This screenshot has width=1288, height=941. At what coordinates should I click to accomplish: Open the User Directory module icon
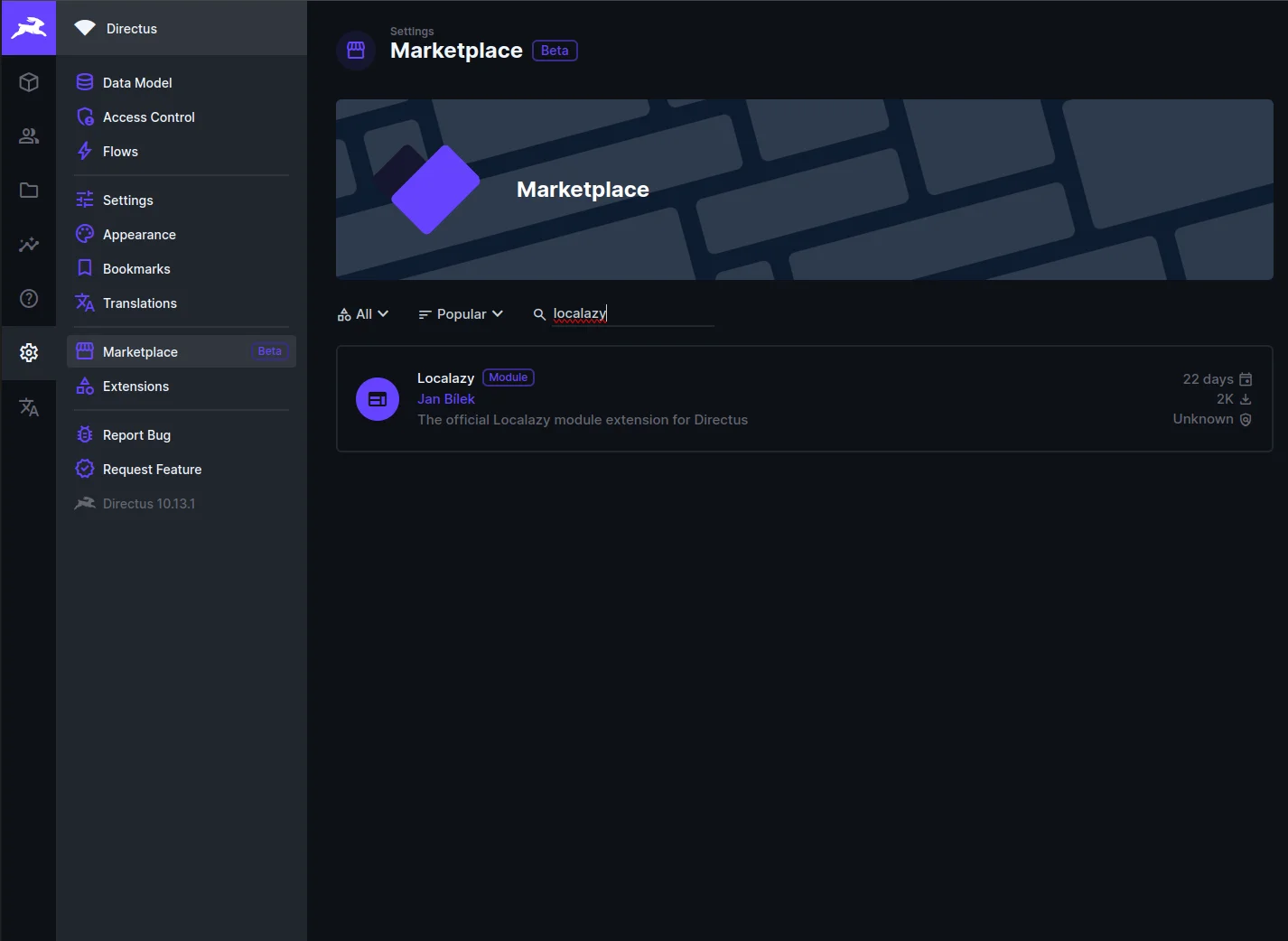click(29, 136)
